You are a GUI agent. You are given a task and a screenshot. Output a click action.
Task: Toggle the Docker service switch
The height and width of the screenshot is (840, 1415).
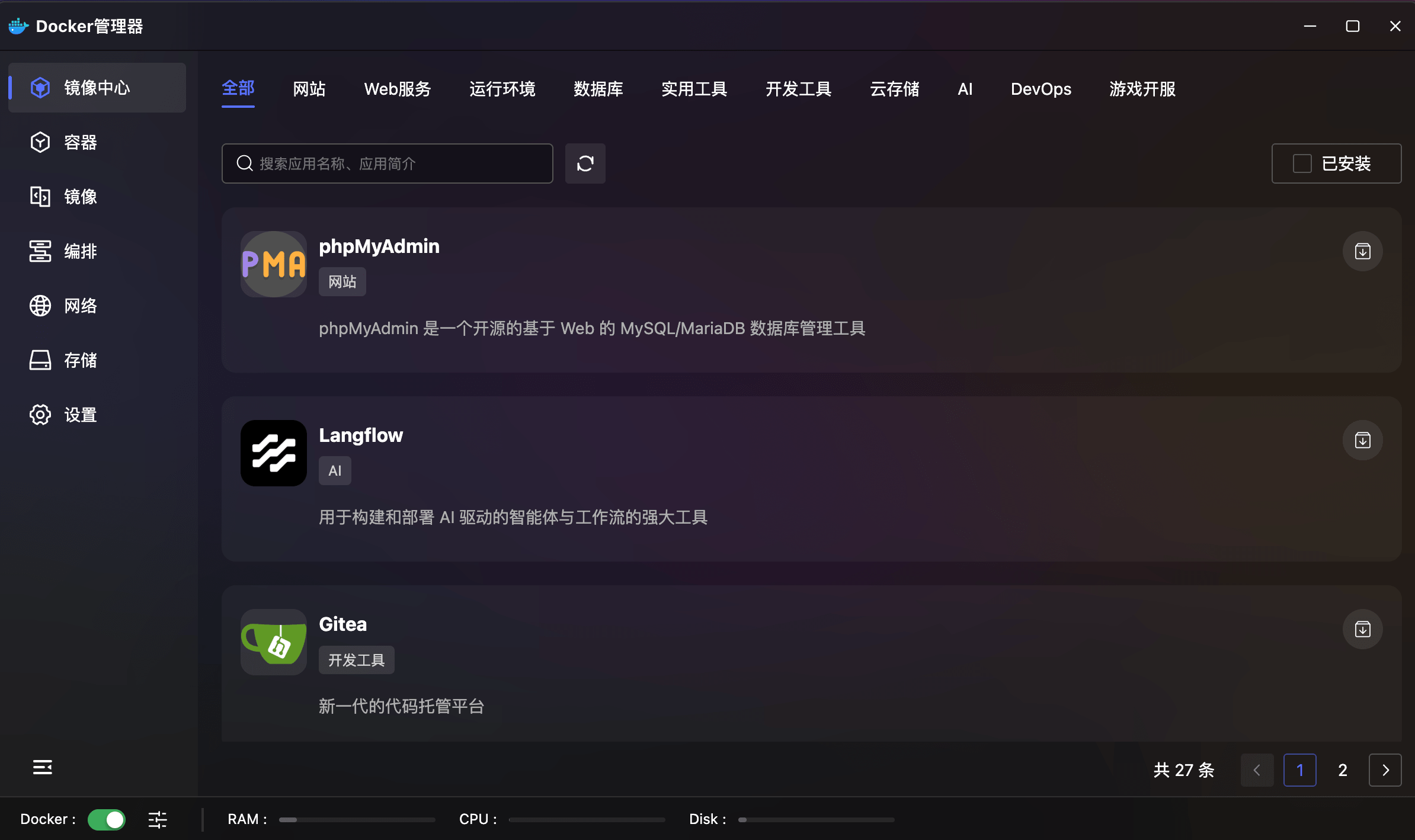pos(107,819)
